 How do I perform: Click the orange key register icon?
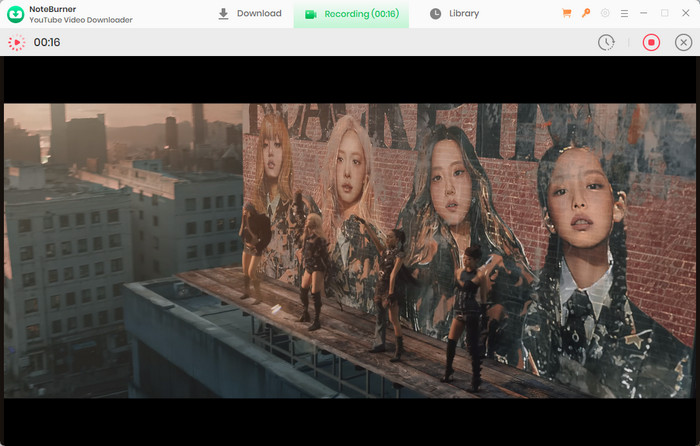[586, 14]
